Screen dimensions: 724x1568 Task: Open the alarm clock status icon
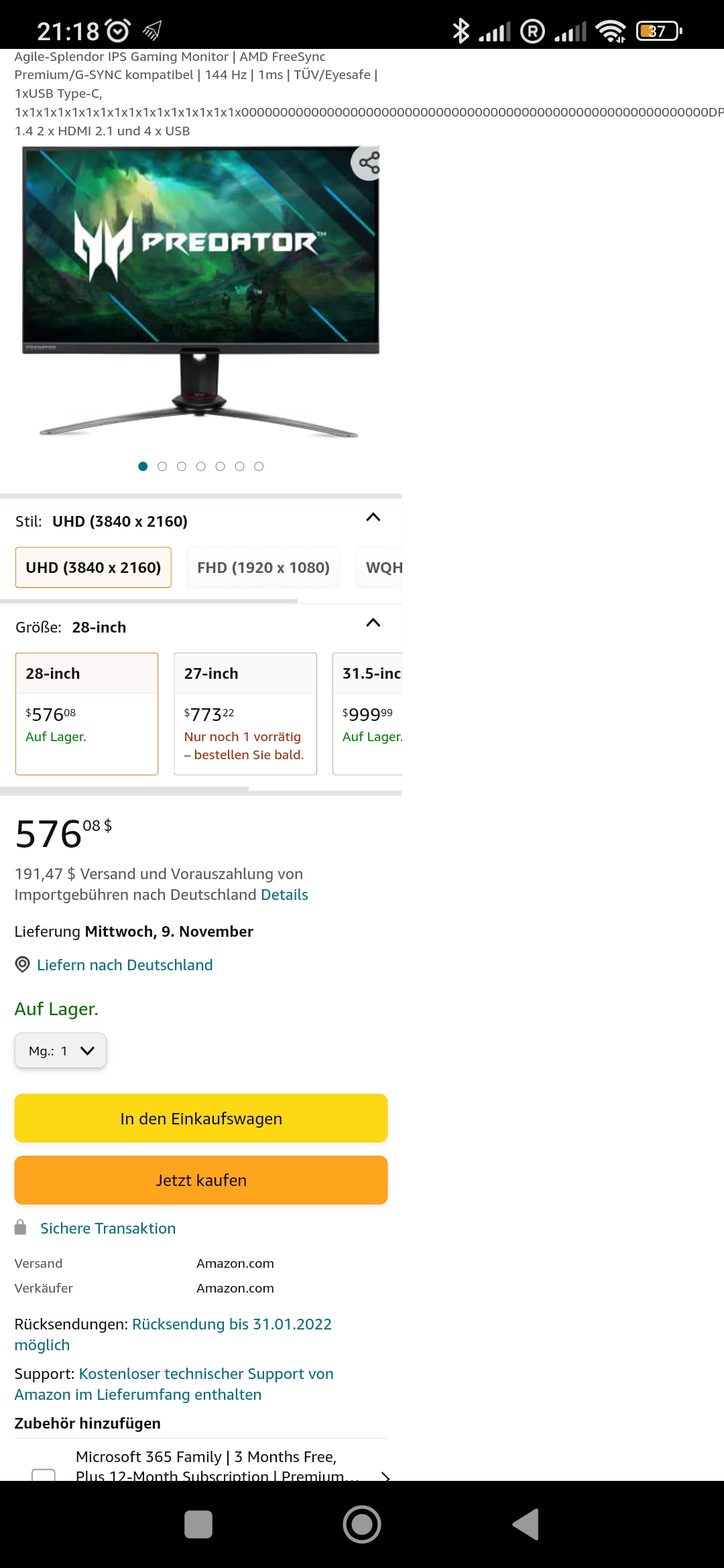point(119,31)
